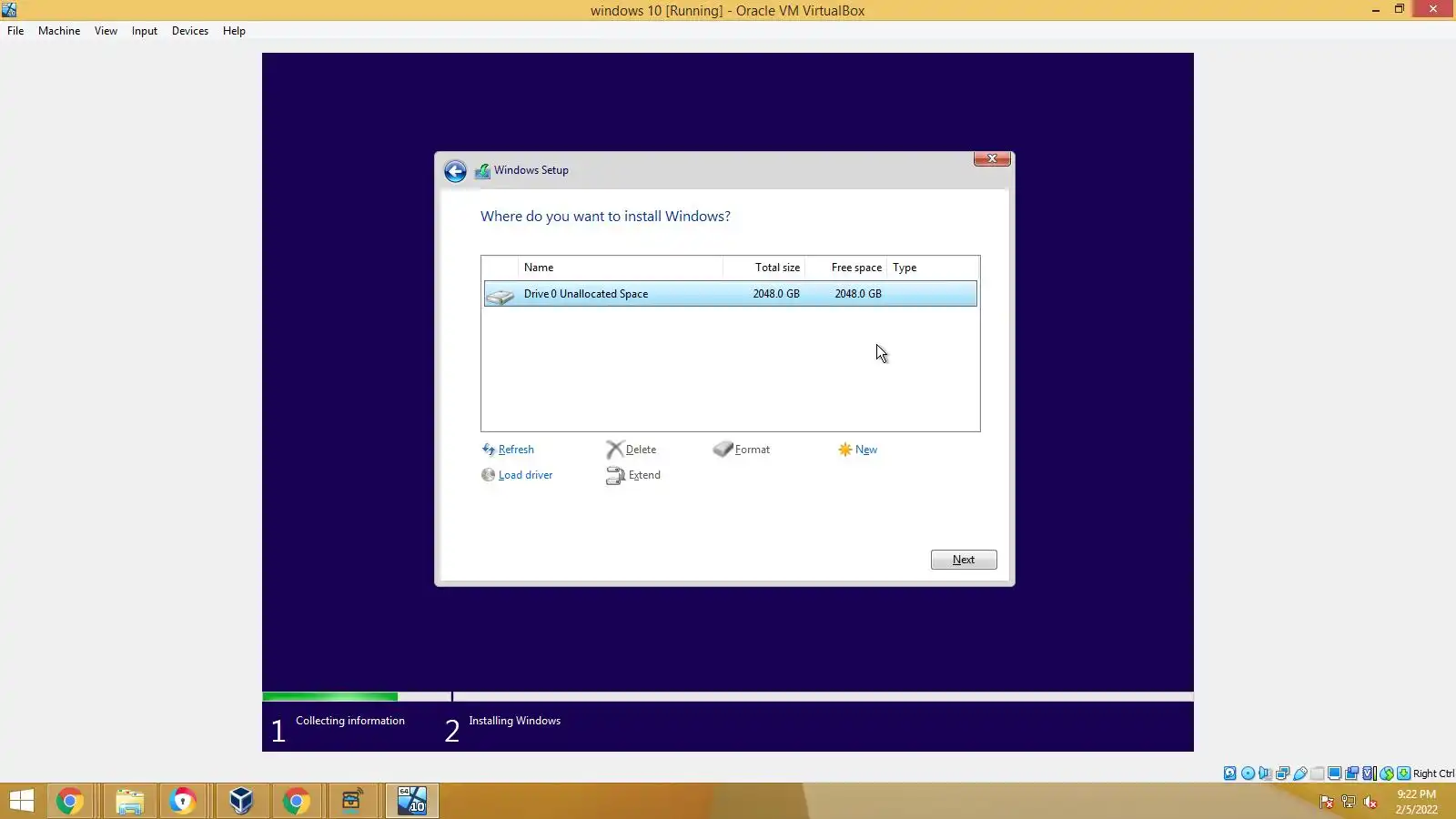Open the VirtualBox cube taskbar icon
The height and width of the screenshot is (819, 1456).
(241, 801)
